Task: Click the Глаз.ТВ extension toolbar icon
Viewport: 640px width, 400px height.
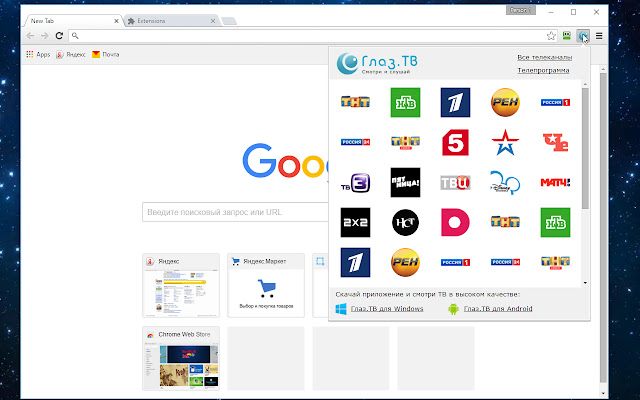Action: click(583, 36)
